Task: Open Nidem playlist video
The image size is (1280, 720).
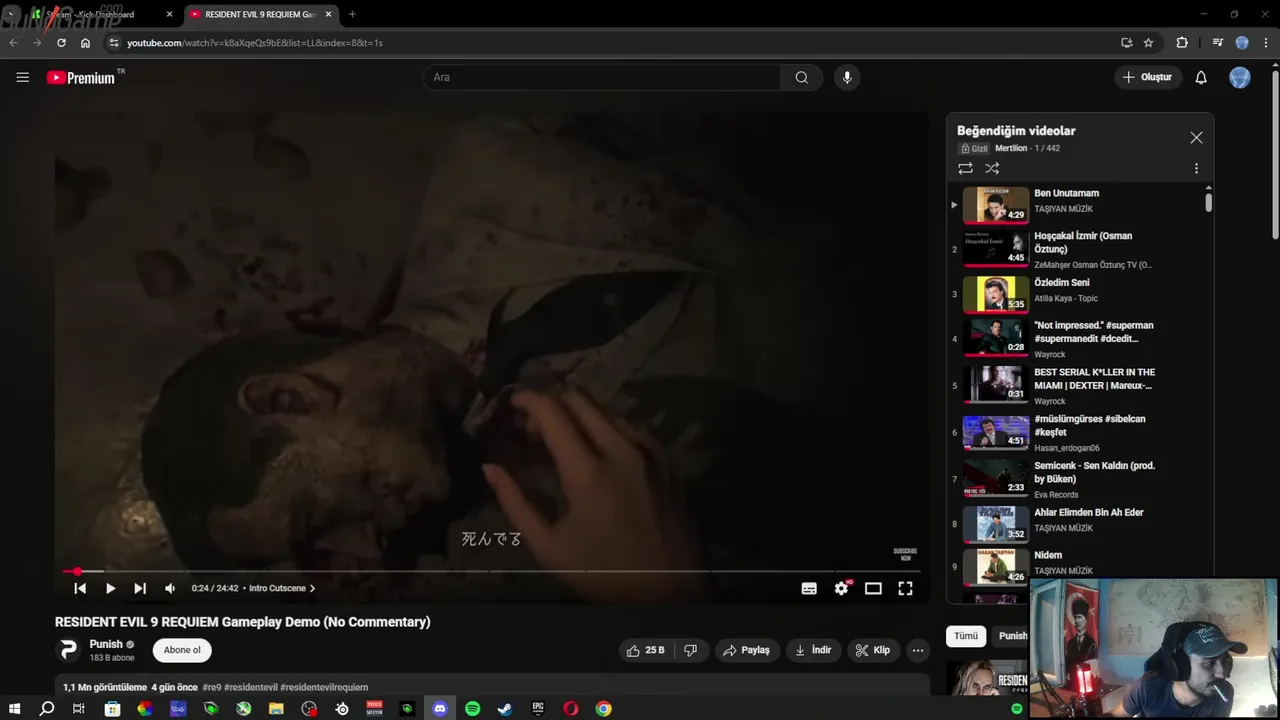Action: tap(1079, 566)
